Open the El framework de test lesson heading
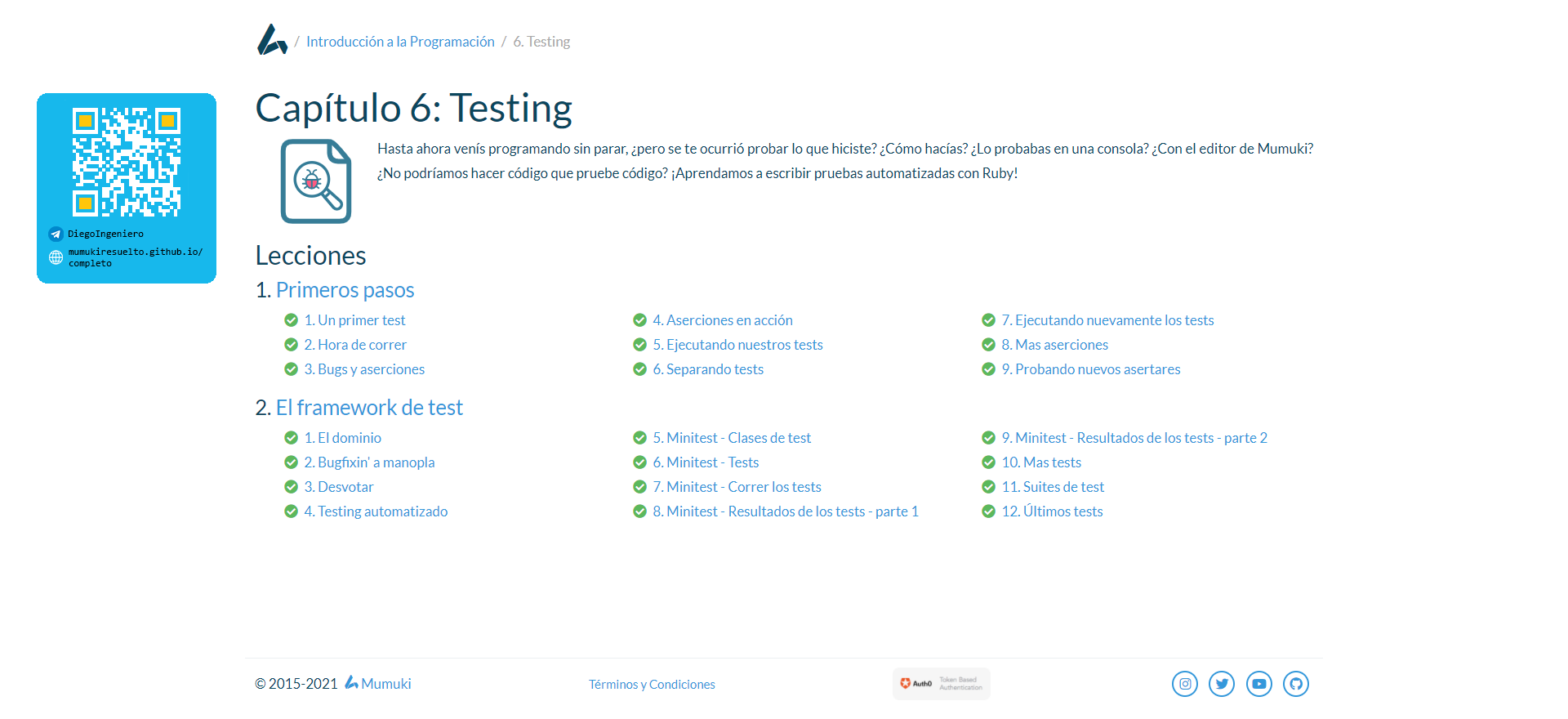 click(x=369, y=408)
